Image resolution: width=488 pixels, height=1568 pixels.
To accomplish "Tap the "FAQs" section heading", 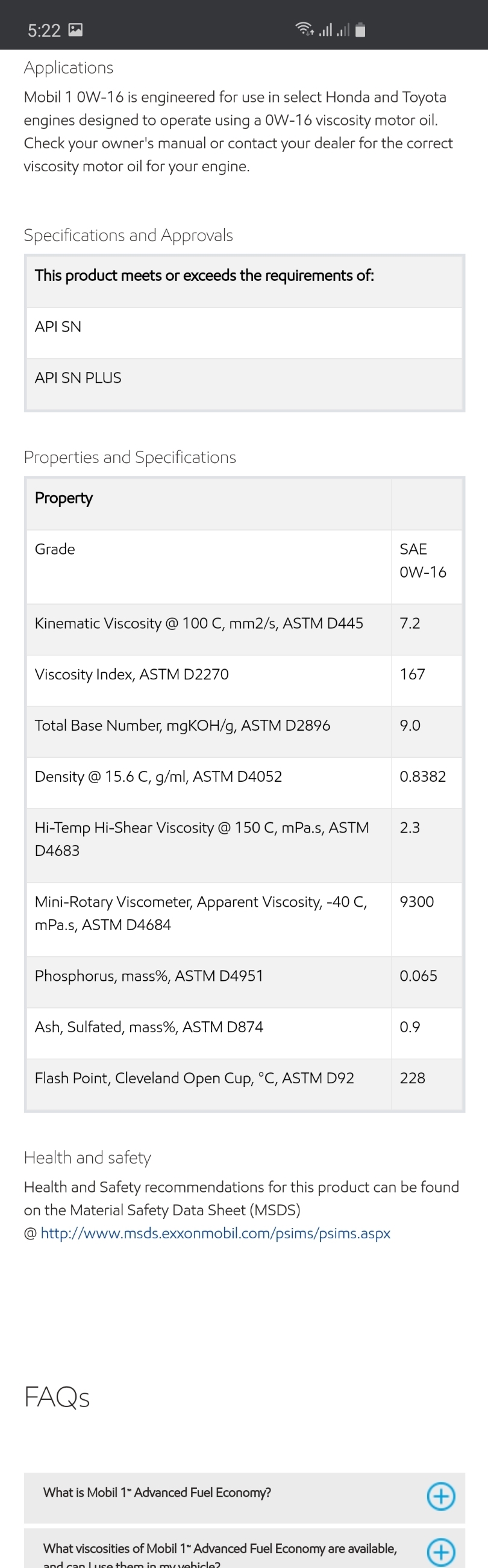I will point(57,1397).
